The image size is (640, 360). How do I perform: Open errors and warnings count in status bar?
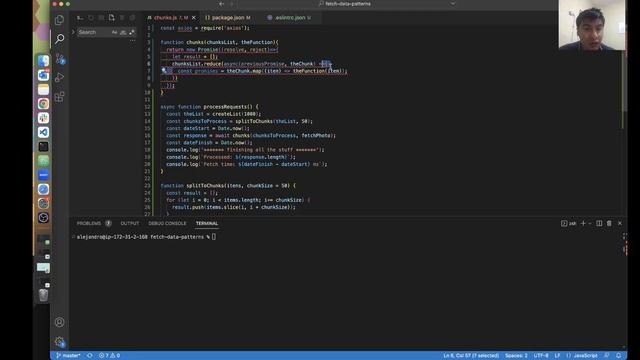pyautogui.click(x=109, y=356)
